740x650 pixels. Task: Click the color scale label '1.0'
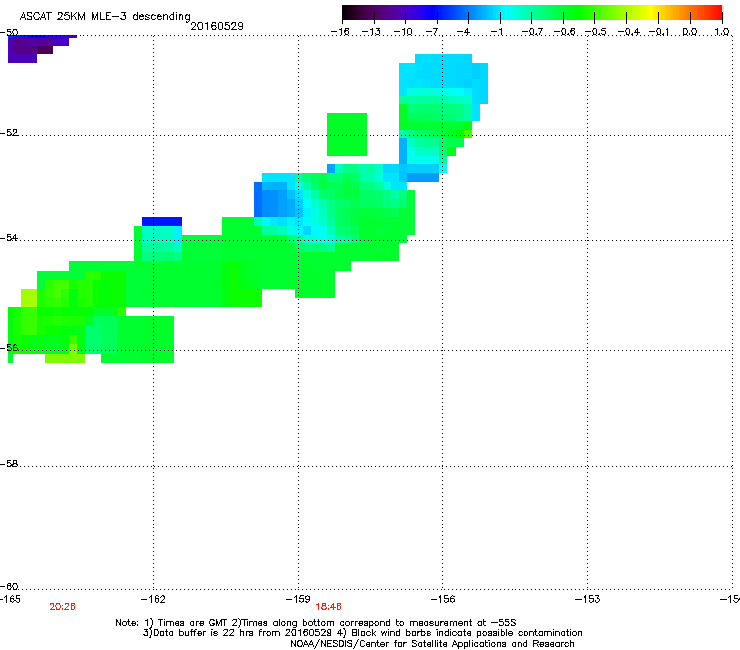pos(722,32)
